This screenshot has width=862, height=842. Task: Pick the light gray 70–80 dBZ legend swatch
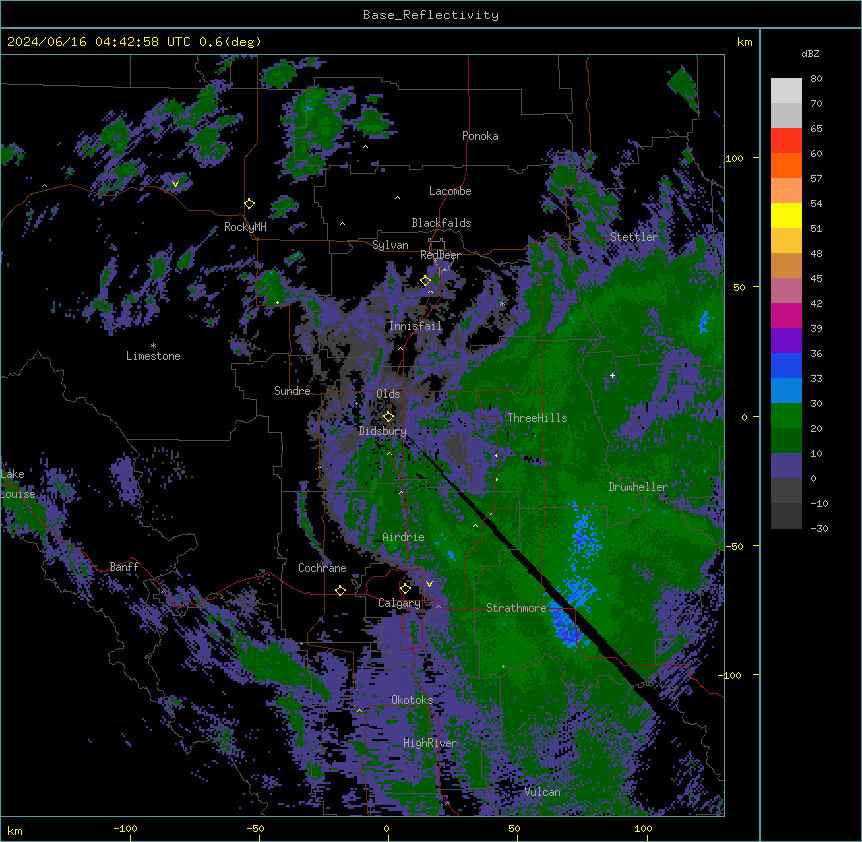pos(786,91)
